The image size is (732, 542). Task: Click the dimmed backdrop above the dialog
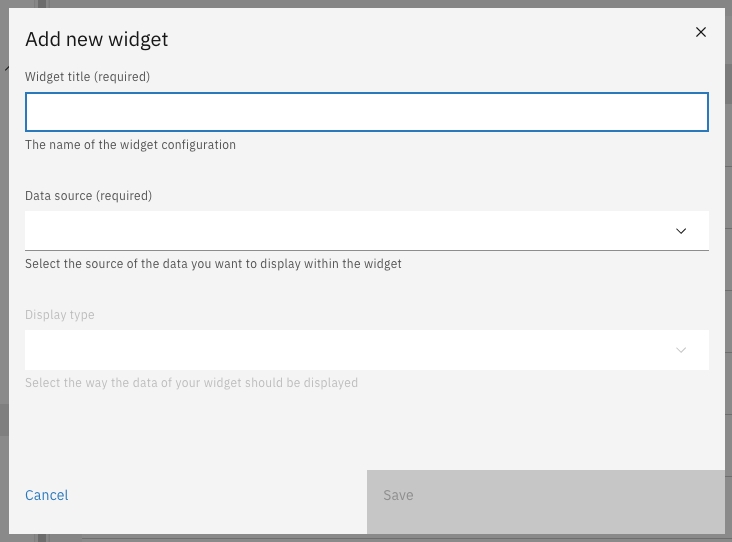coord(366,3)
